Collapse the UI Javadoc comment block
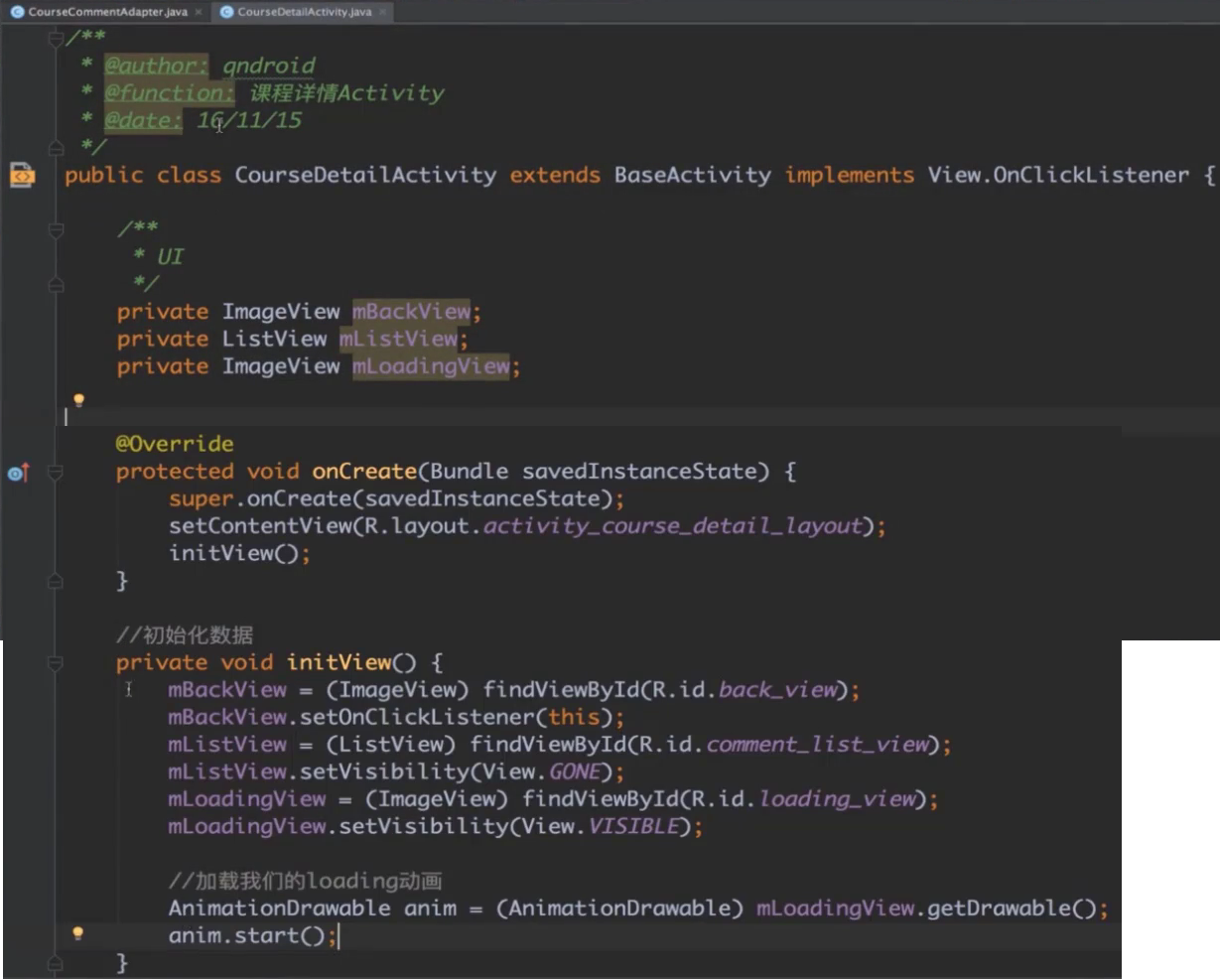 click(x=56, y=229)
